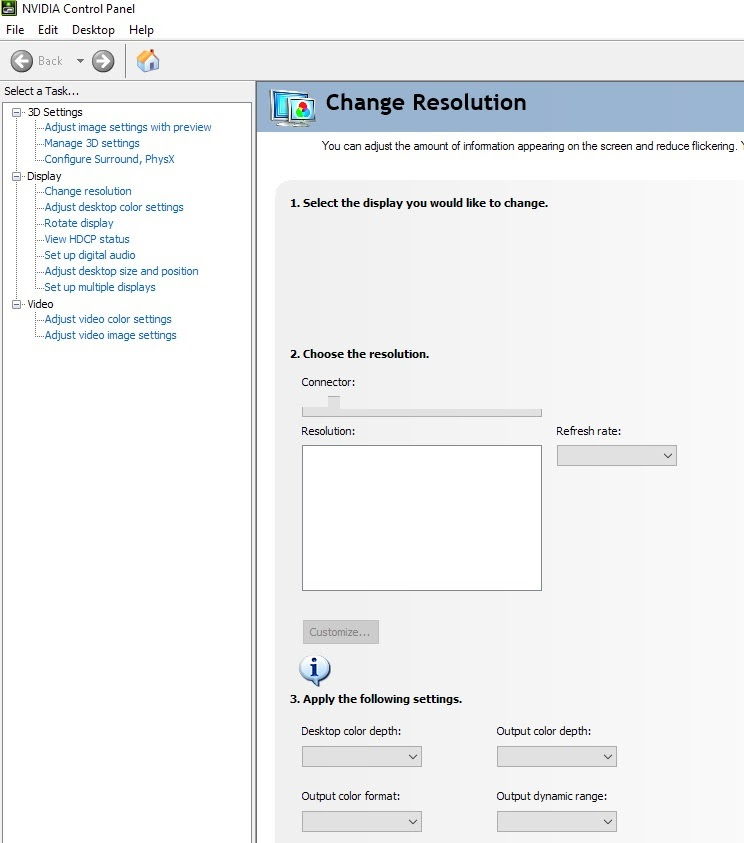
Task: Open the Desktop color depth dropdown
Action: (x=362, y=757)
